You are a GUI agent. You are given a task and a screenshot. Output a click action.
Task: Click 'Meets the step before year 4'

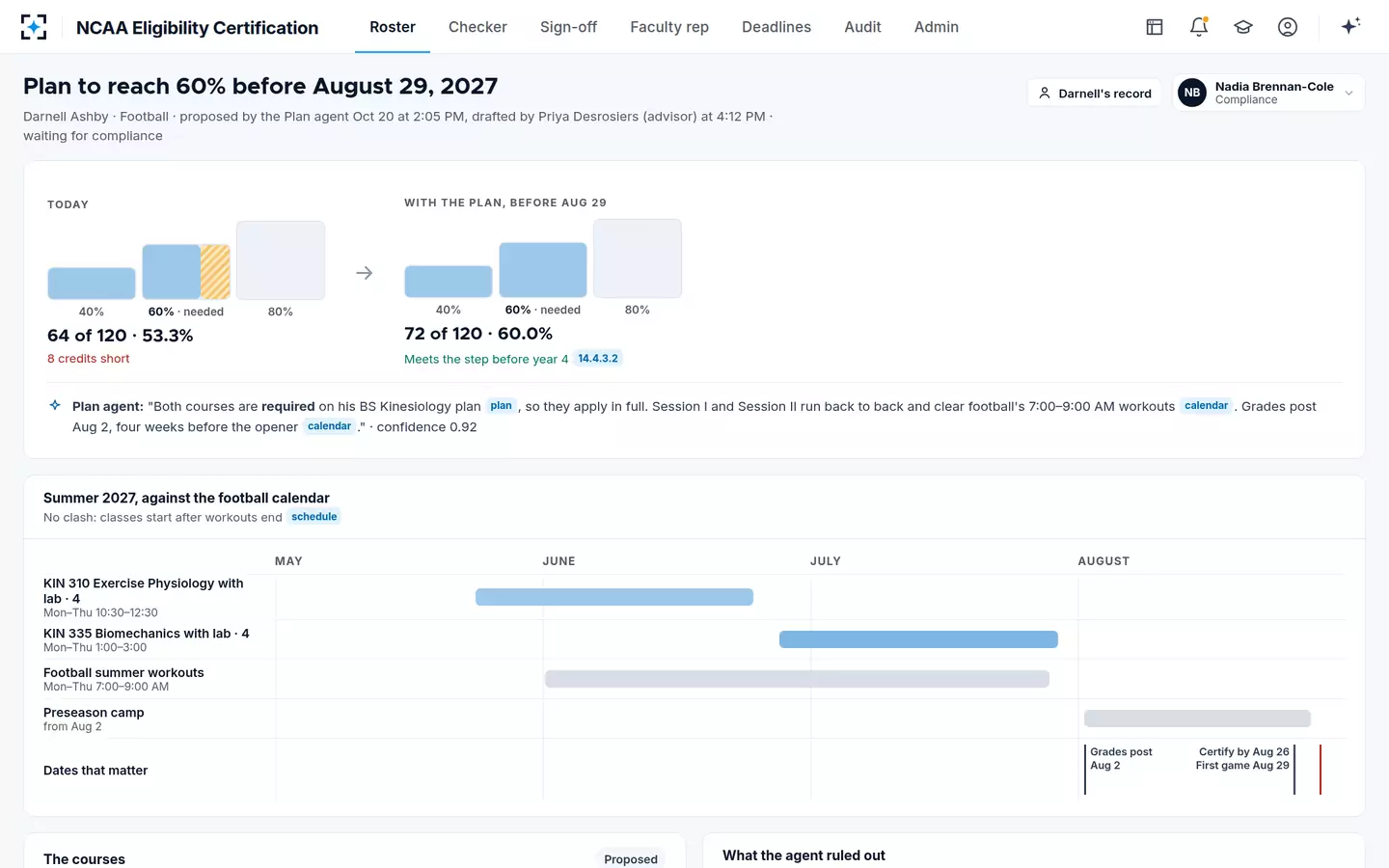[486, 360]
